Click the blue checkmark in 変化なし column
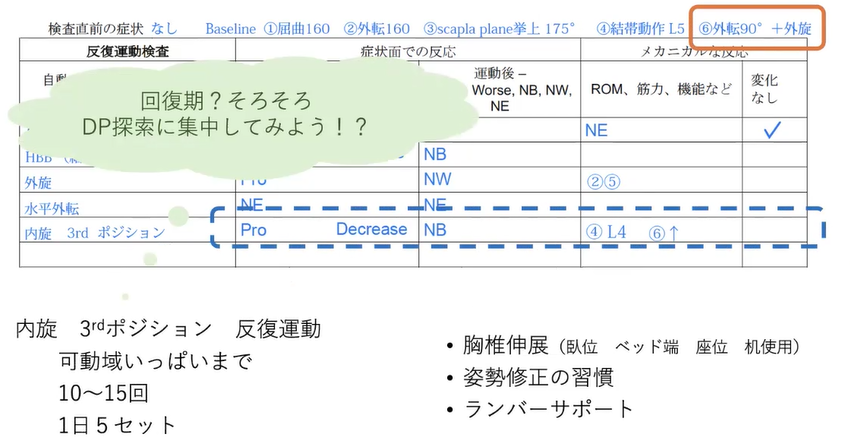Screen dimensions: 850x447 click(771, 130)
